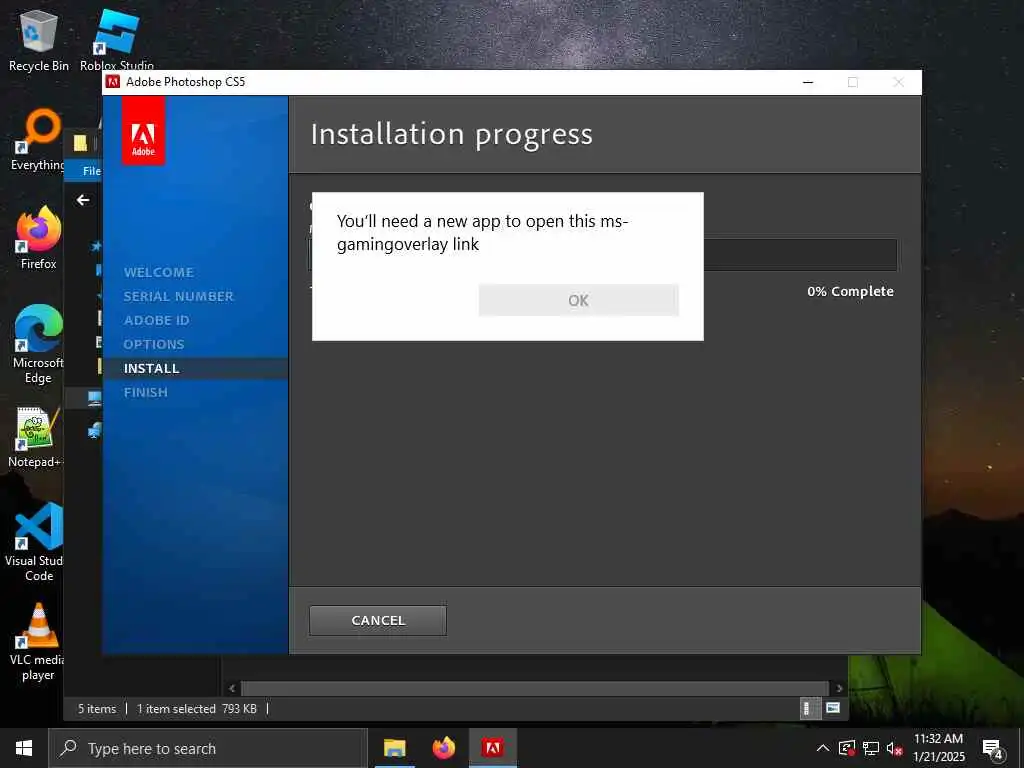Switch Explorer to details view icon
The height and width of the screenshot is (768, 1024).
[810, 709]
